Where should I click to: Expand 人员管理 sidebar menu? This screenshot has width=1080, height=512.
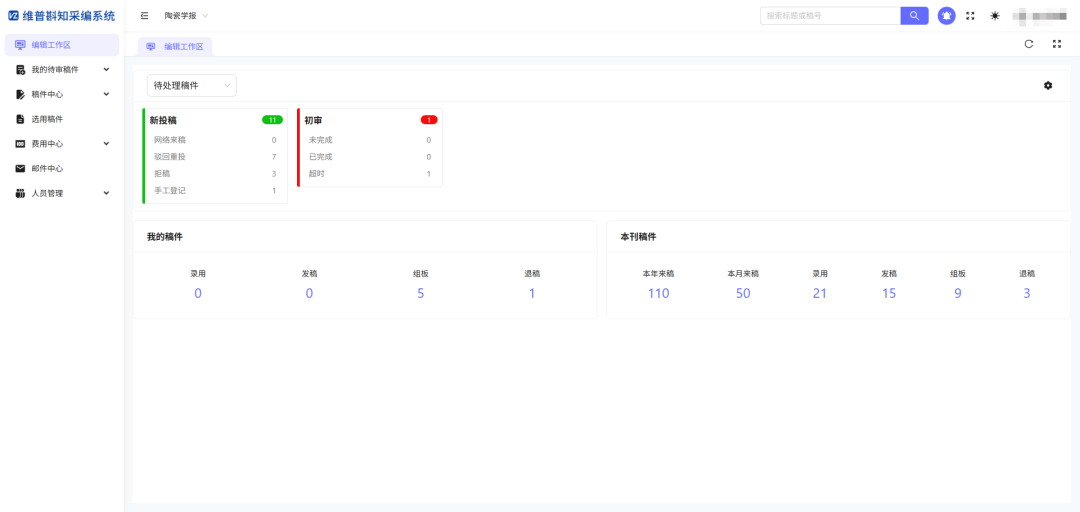pos(62,193)
